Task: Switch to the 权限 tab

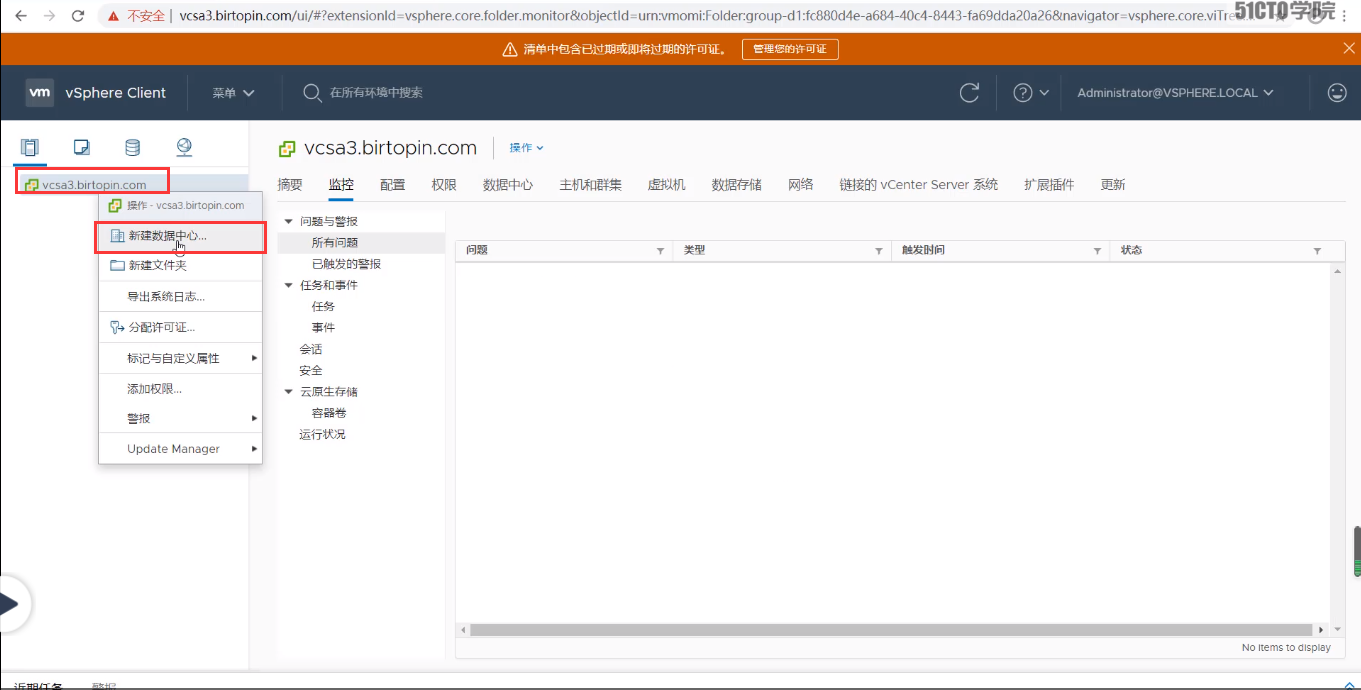Action: (444, 185)
